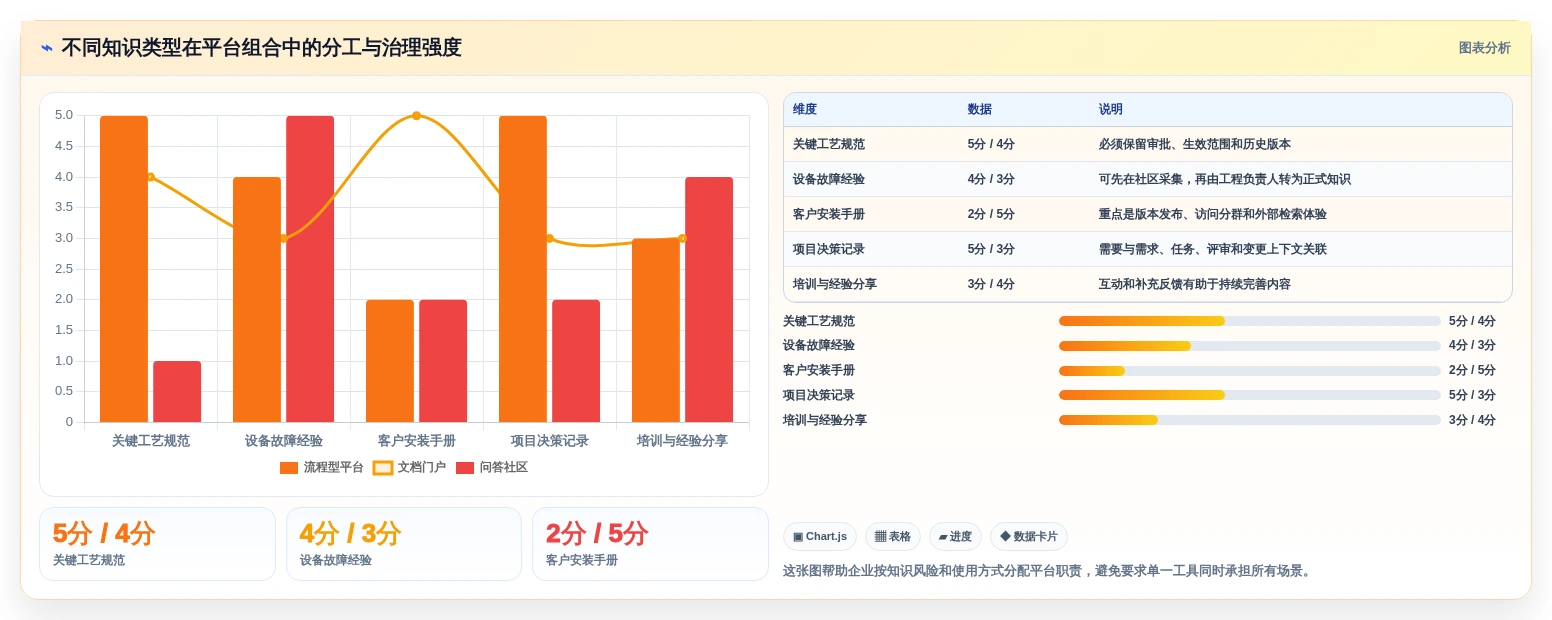1552x620 pixels.
Task: Toggle 流程型平台 legend swatch
Action: coord(289,468)
